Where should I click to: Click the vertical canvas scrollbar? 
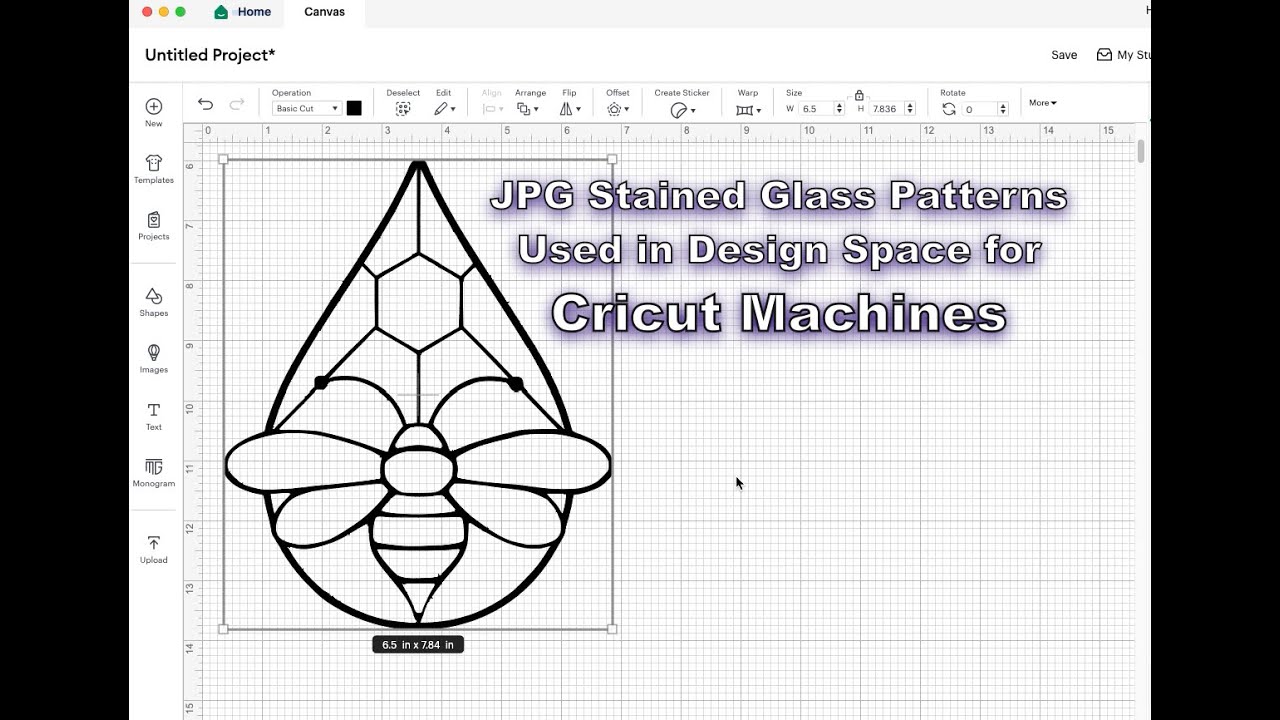point(1140,151)
